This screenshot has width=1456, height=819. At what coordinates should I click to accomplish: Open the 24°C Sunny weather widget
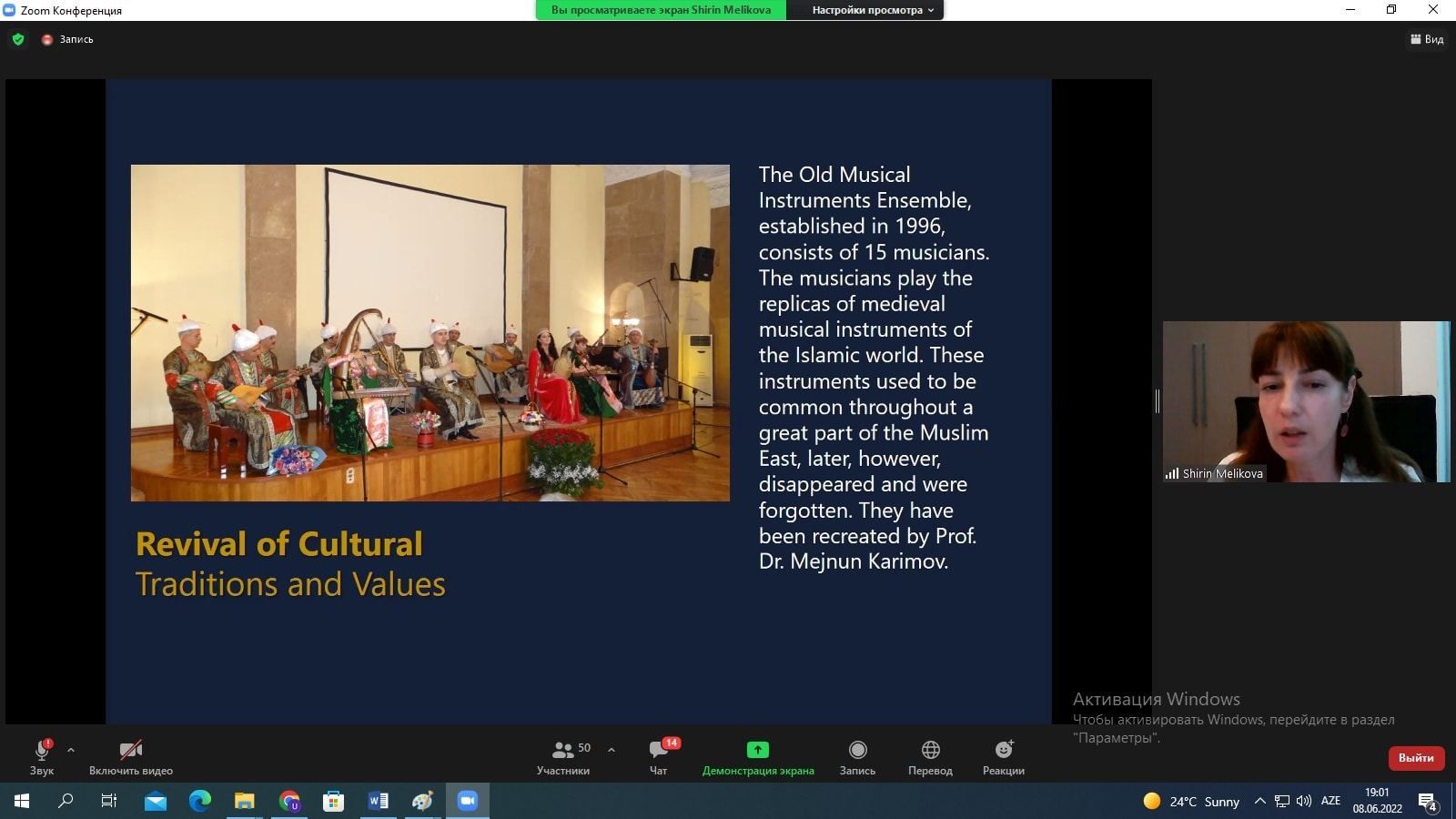1191,801
